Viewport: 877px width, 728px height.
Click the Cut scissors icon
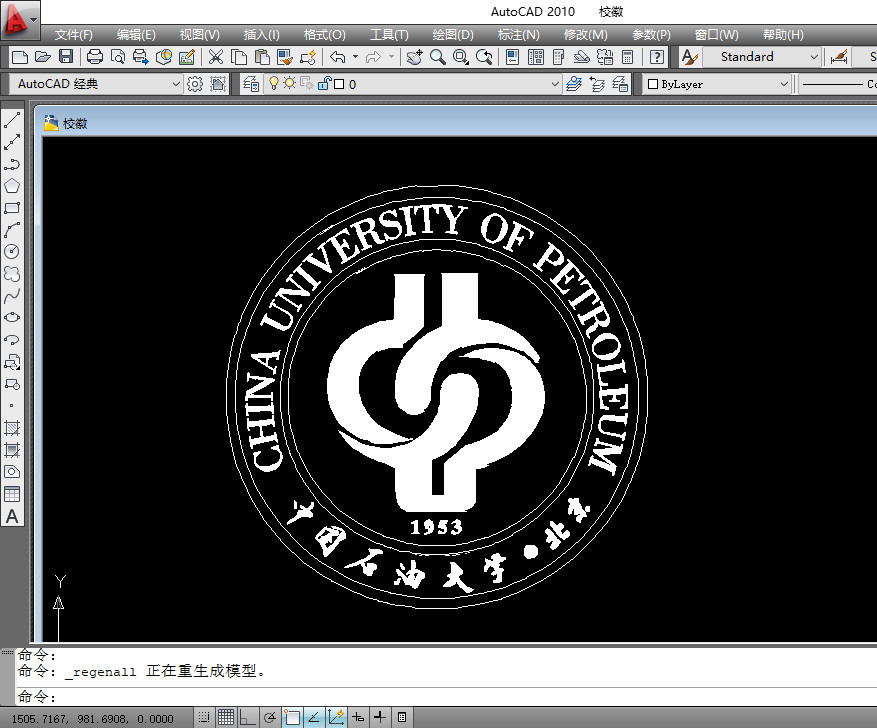coord(215,57)
